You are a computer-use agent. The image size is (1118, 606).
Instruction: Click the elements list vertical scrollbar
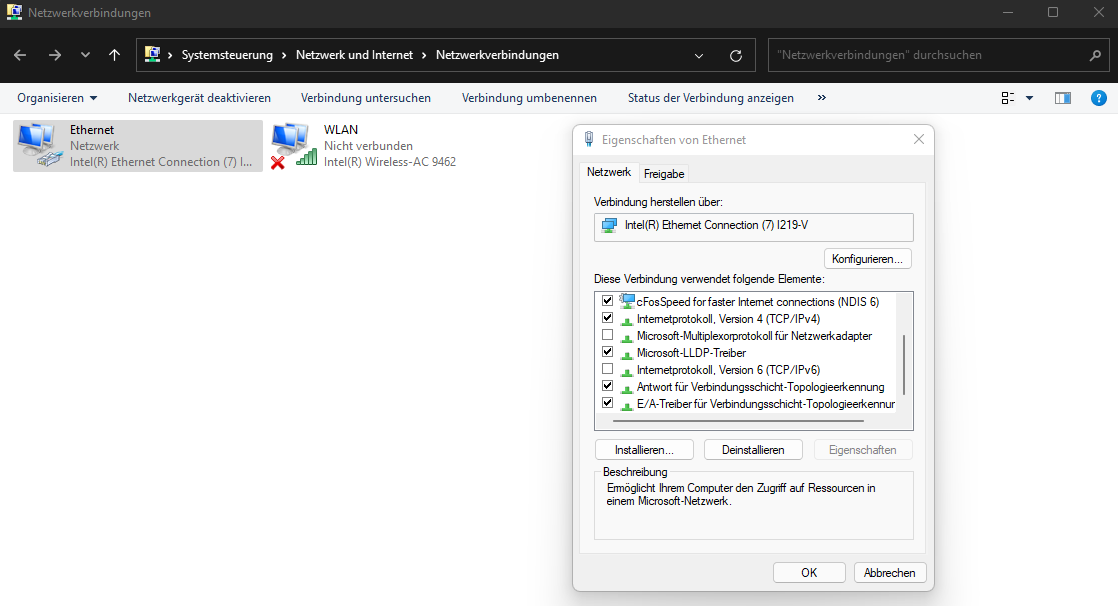click(x=904, y=364)
